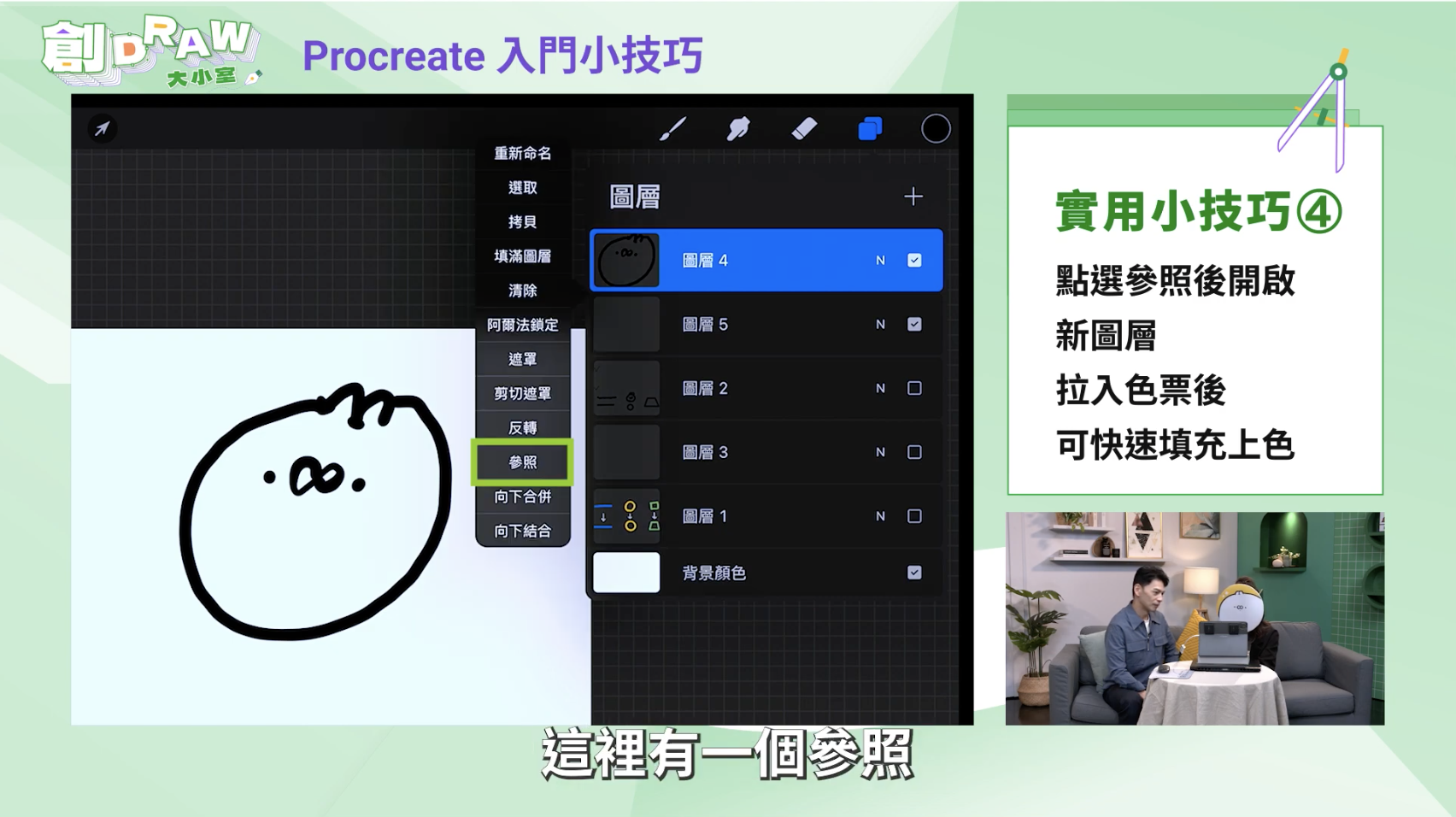Click 清除 to clear the layer
The image size is (1456, 817).
point(522,291)
